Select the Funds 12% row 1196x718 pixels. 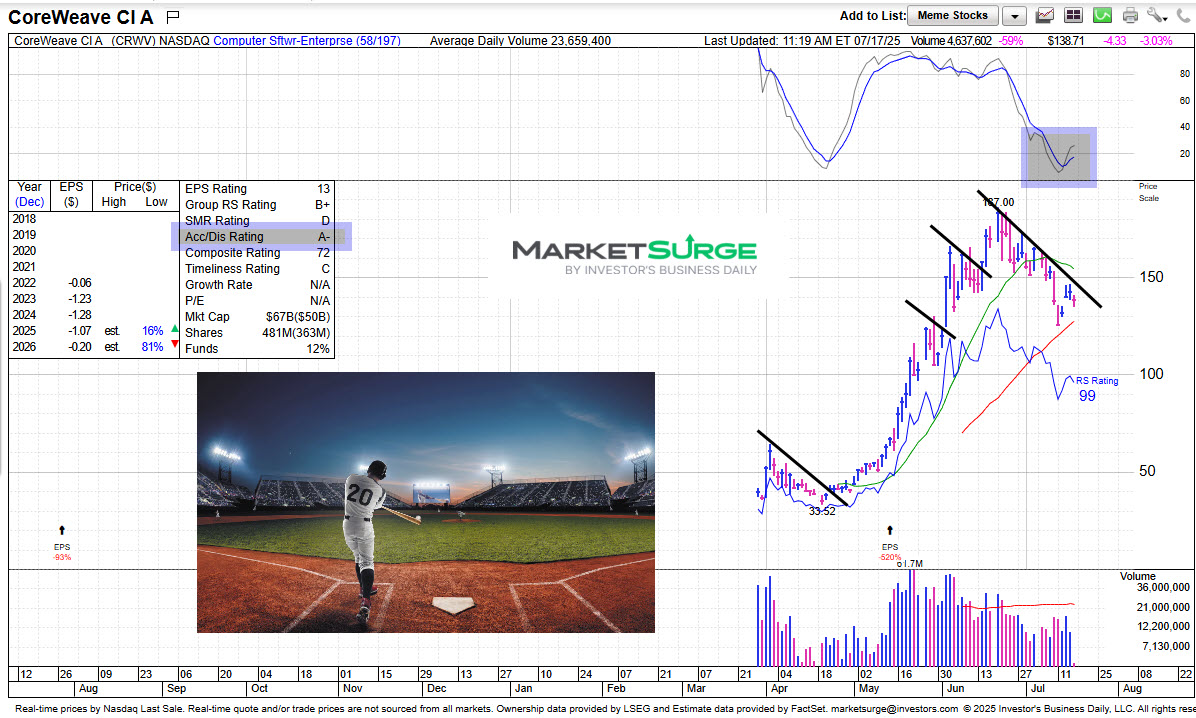[x=257, y=349]
